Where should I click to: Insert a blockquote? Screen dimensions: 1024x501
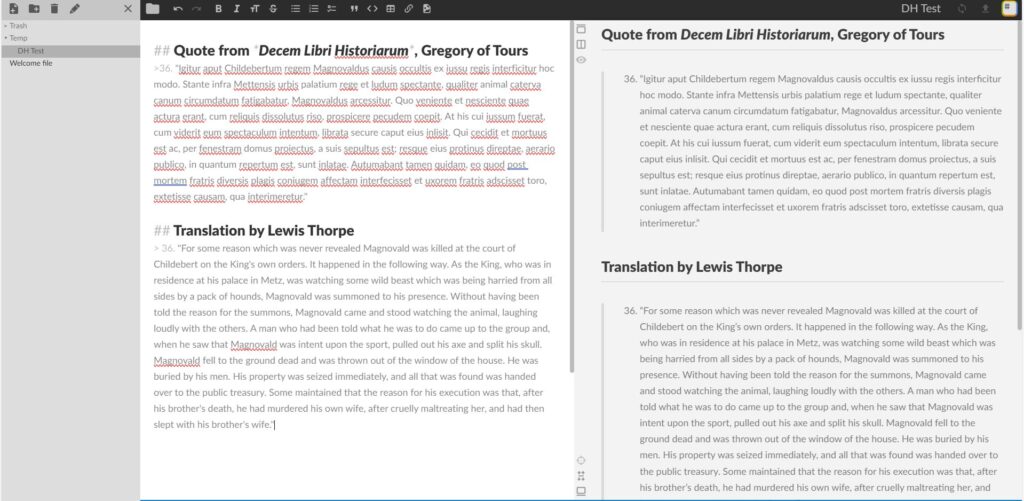point(354,8)
